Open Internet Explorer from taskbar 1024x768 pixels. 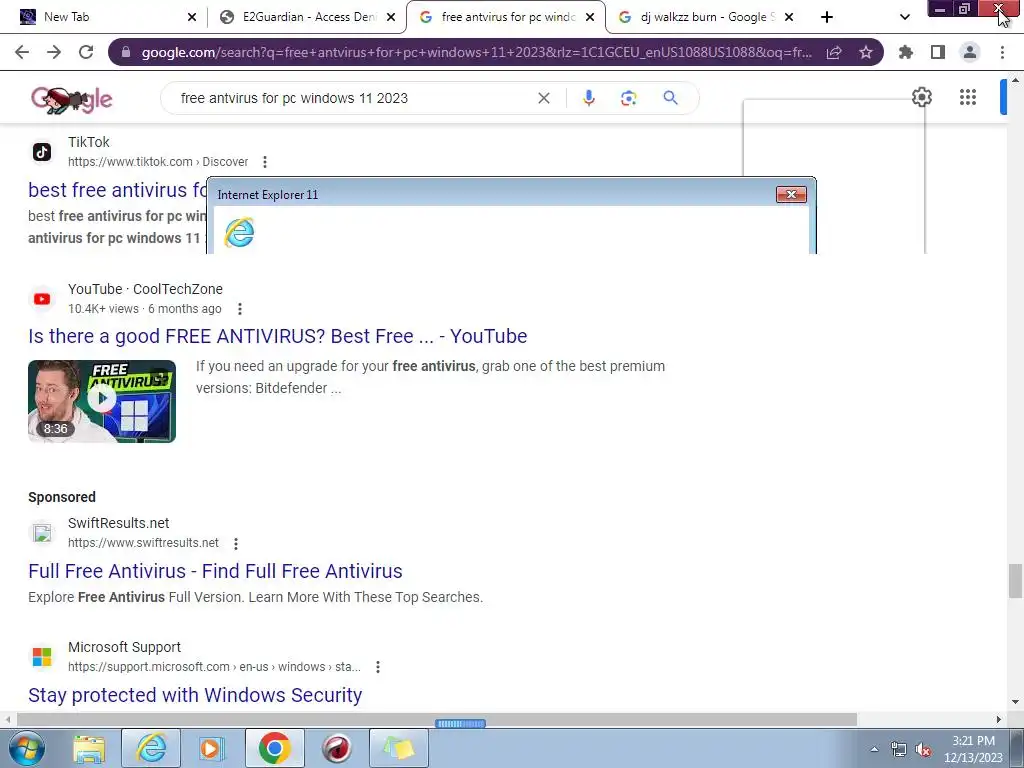pyautogui.click(x=151, y=748)
